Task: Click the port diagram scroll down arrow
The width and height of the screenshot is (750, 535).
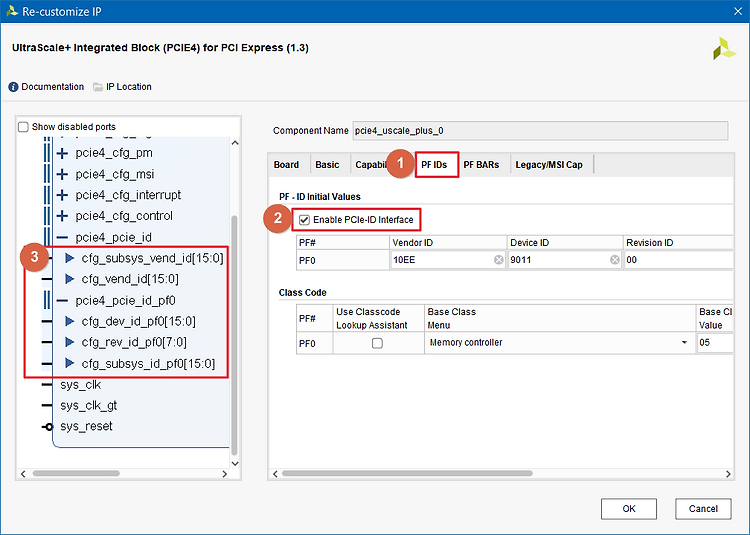Action: [x=235, y=463]
